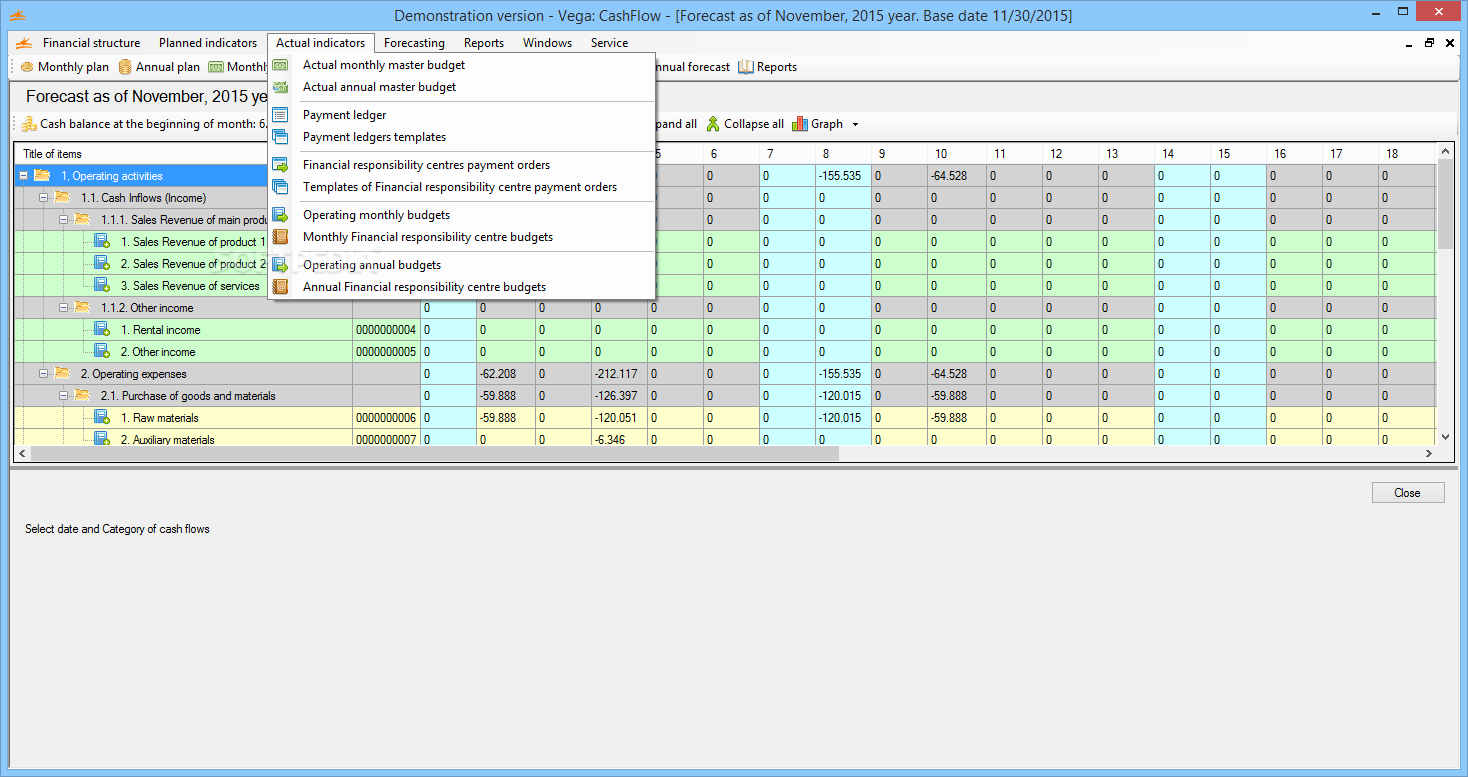Open the Windows menu
Viewport: 1468px width, 777px height.
pyautogui.click(x=547, y=43)
